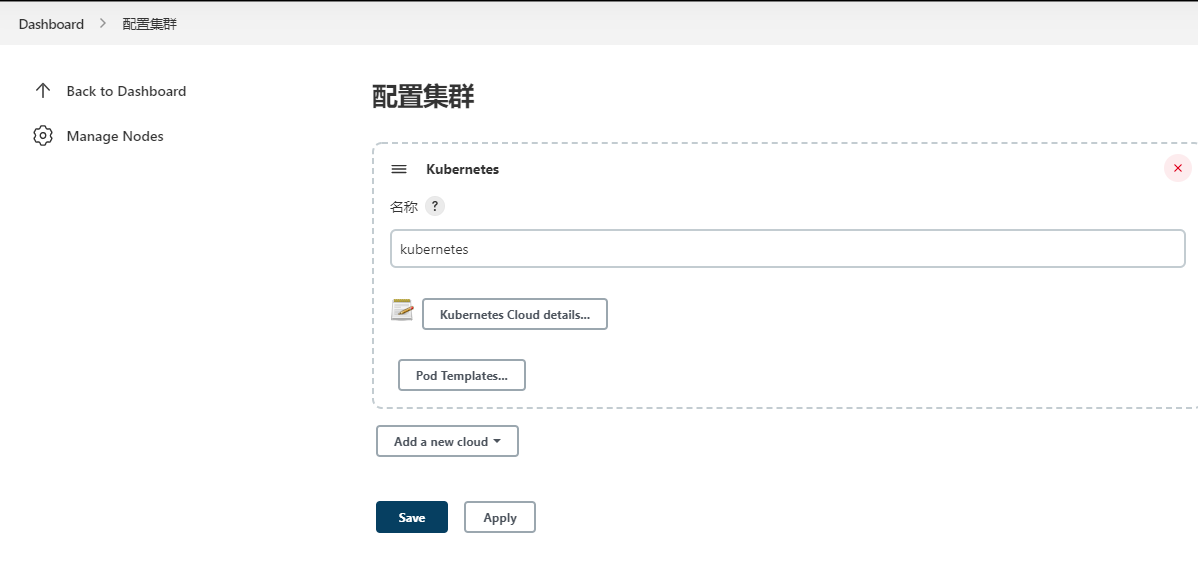Delete the Kubernetes cloud with red X

click(x=1177, y=168)
